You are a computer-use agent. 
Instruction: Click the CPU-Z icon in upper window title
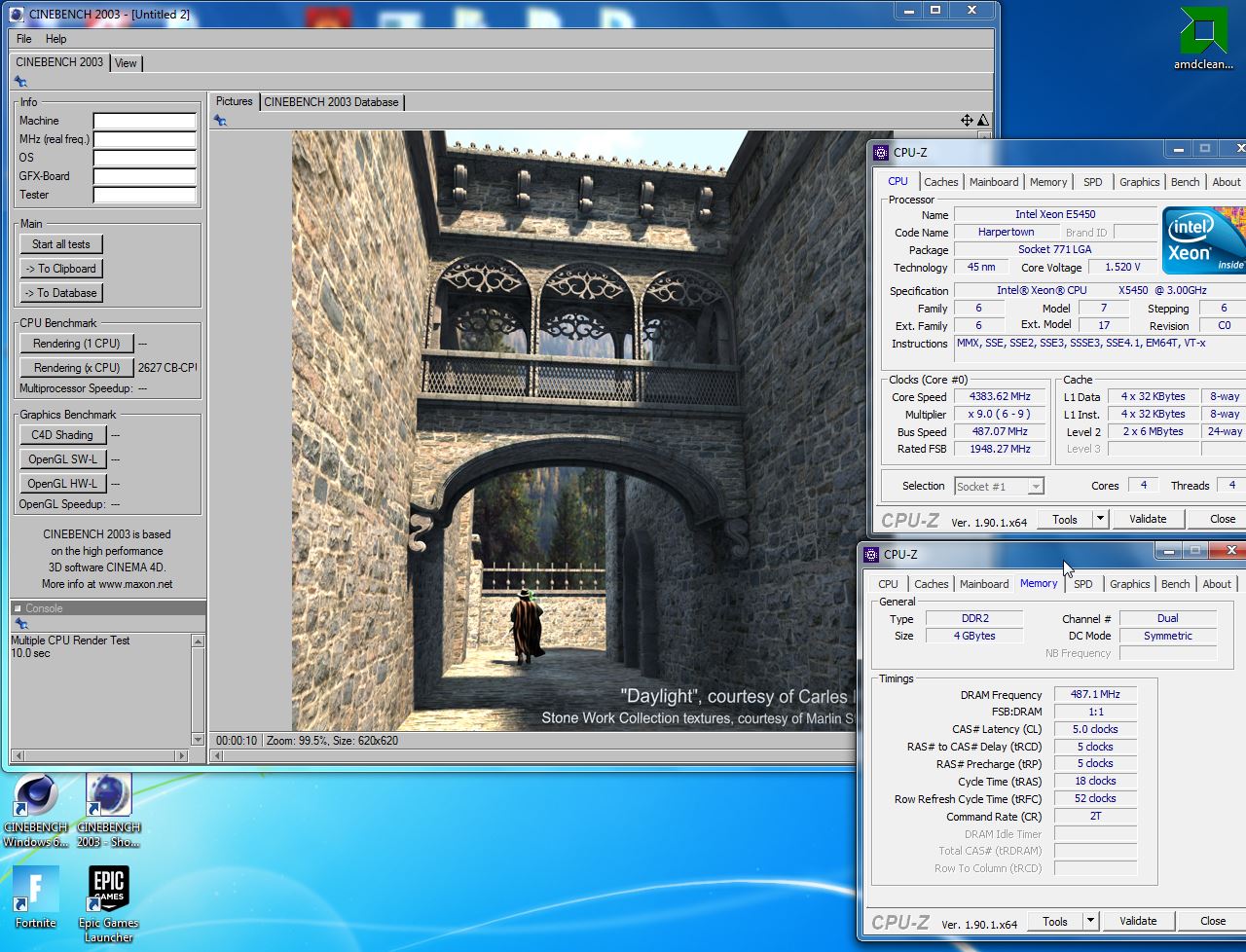click(881, 152)
